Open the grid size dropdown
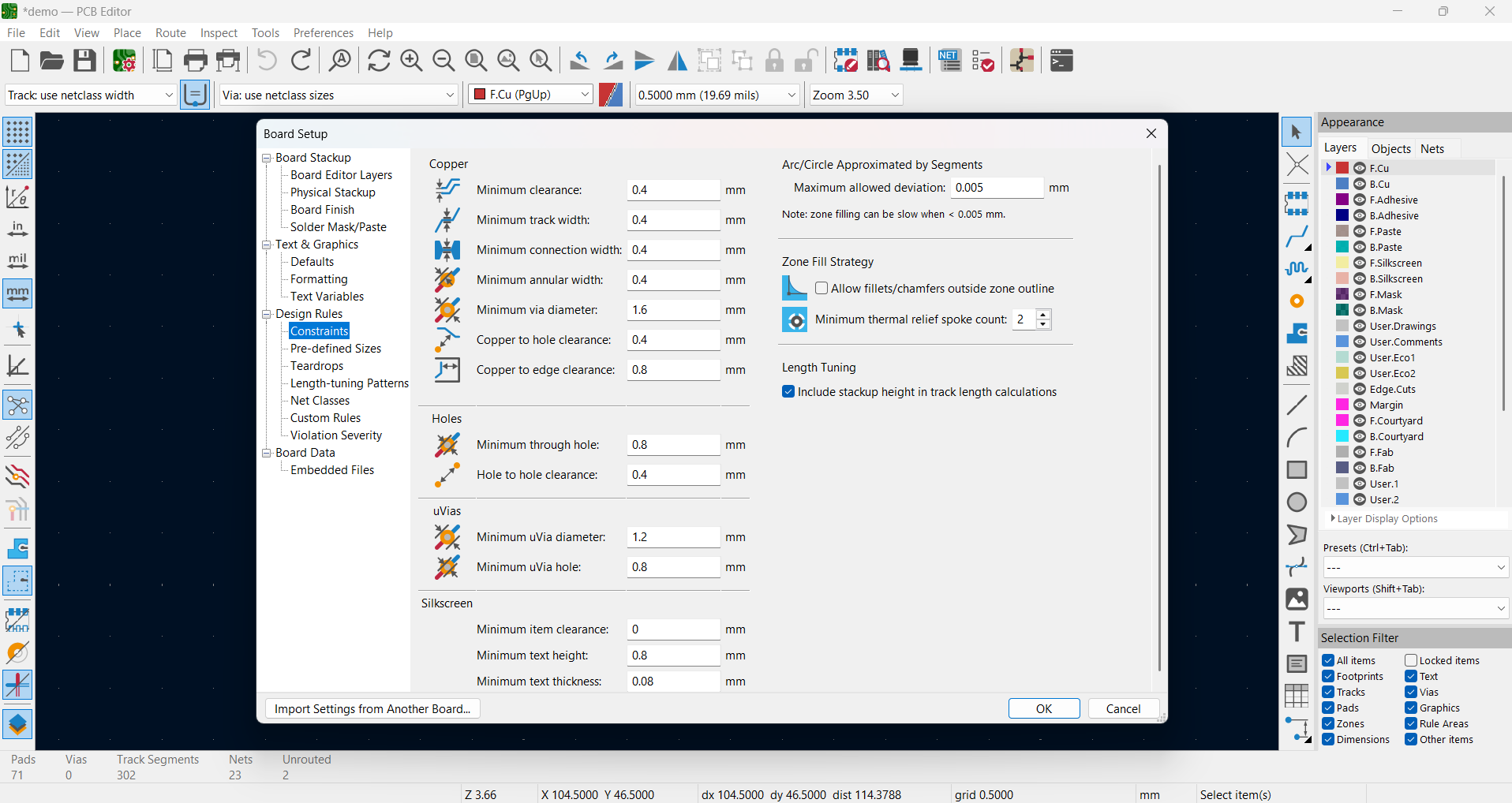Image resolution: width=1512 pixels, height=803 pixels. point(717,95)
